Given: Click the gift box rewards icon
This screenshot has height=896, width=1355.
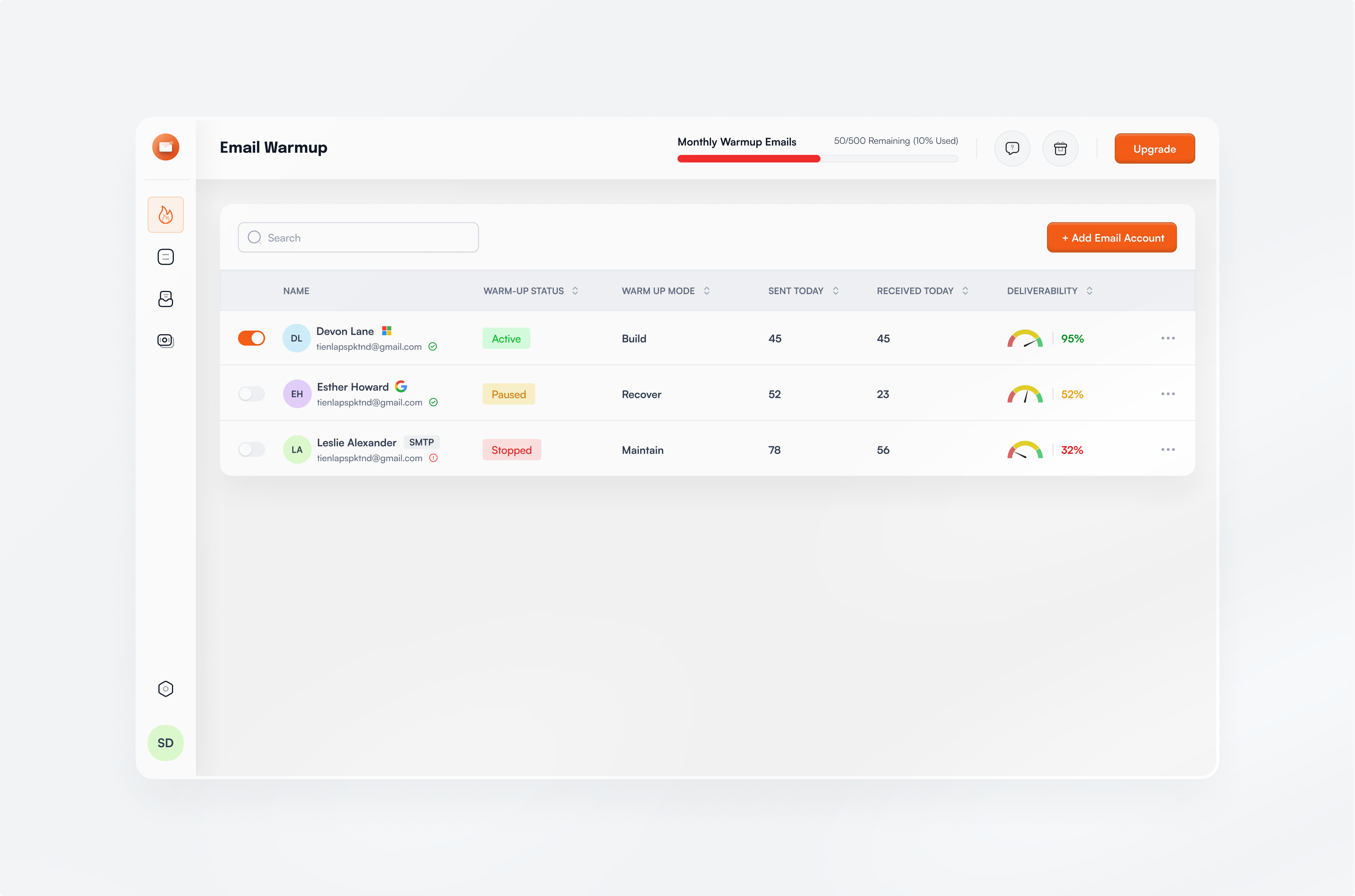Looking at the screenshot, I should coord(1060,148).
